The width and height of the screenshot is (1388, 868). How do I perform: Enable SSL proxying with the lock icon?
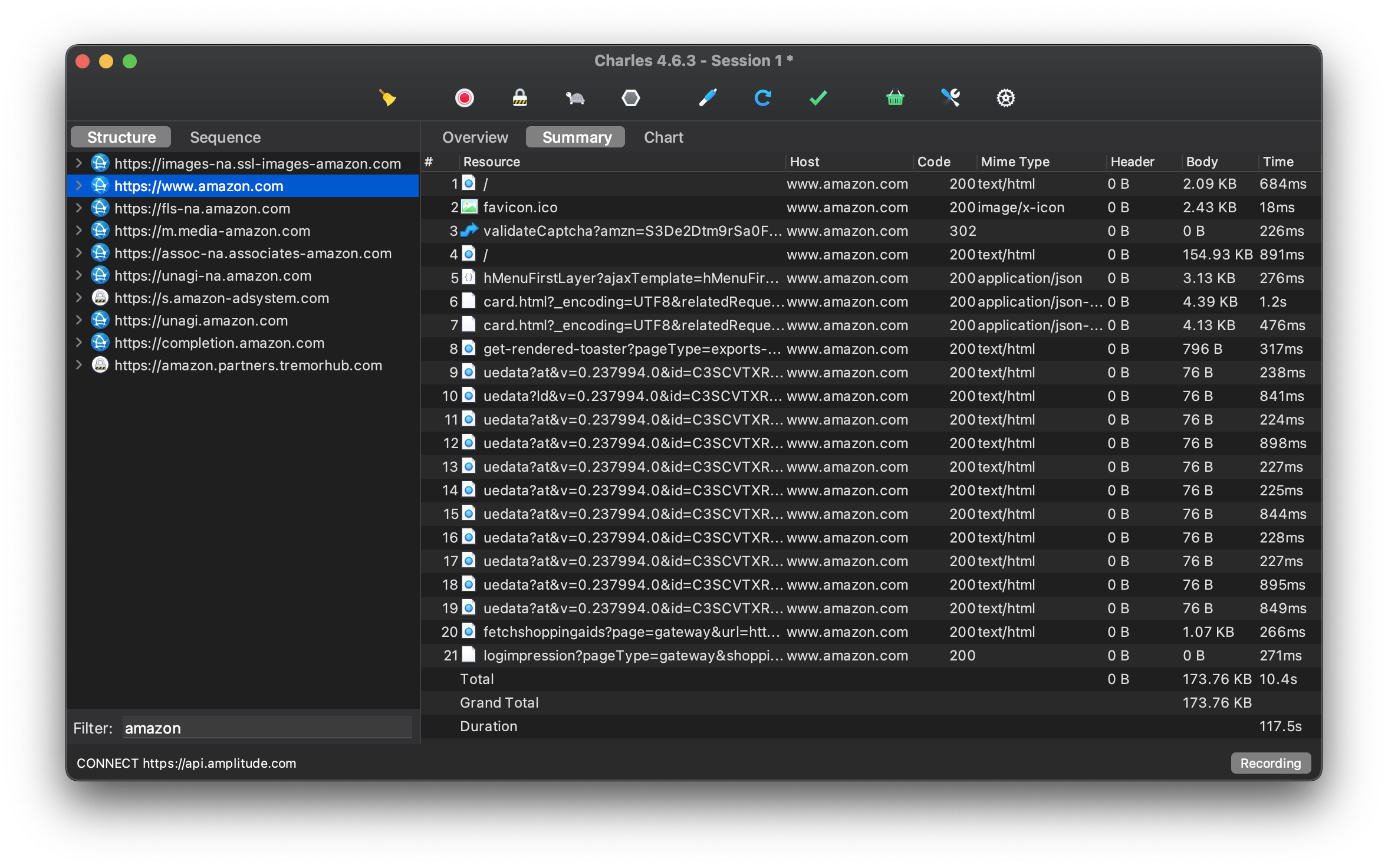pyautogui.click(x=520, y=97)
